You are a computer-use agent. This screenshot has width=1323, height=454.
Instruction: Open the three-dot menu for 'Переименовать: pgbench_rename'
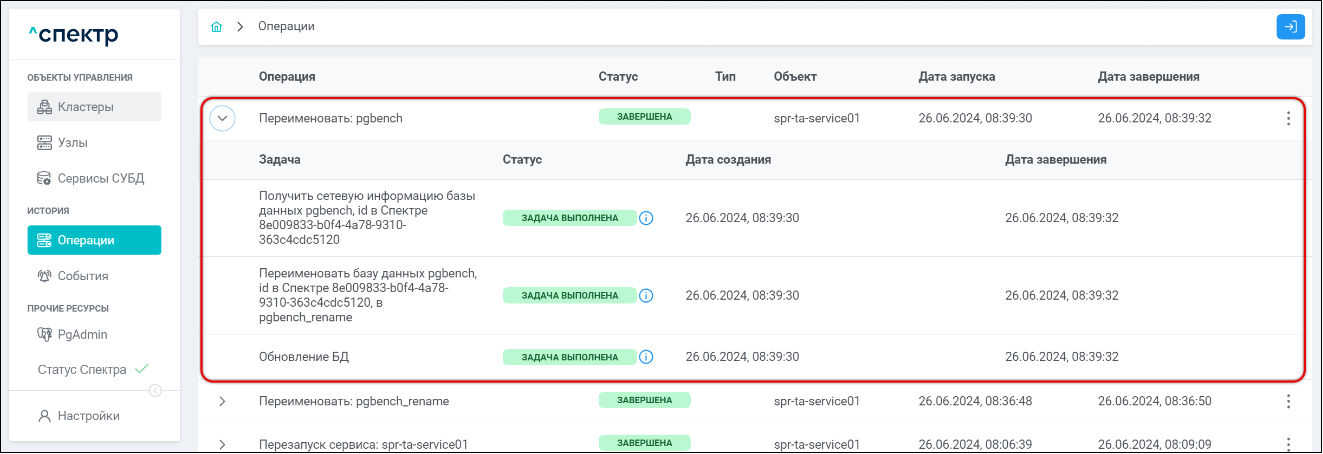pos(1288,401)
